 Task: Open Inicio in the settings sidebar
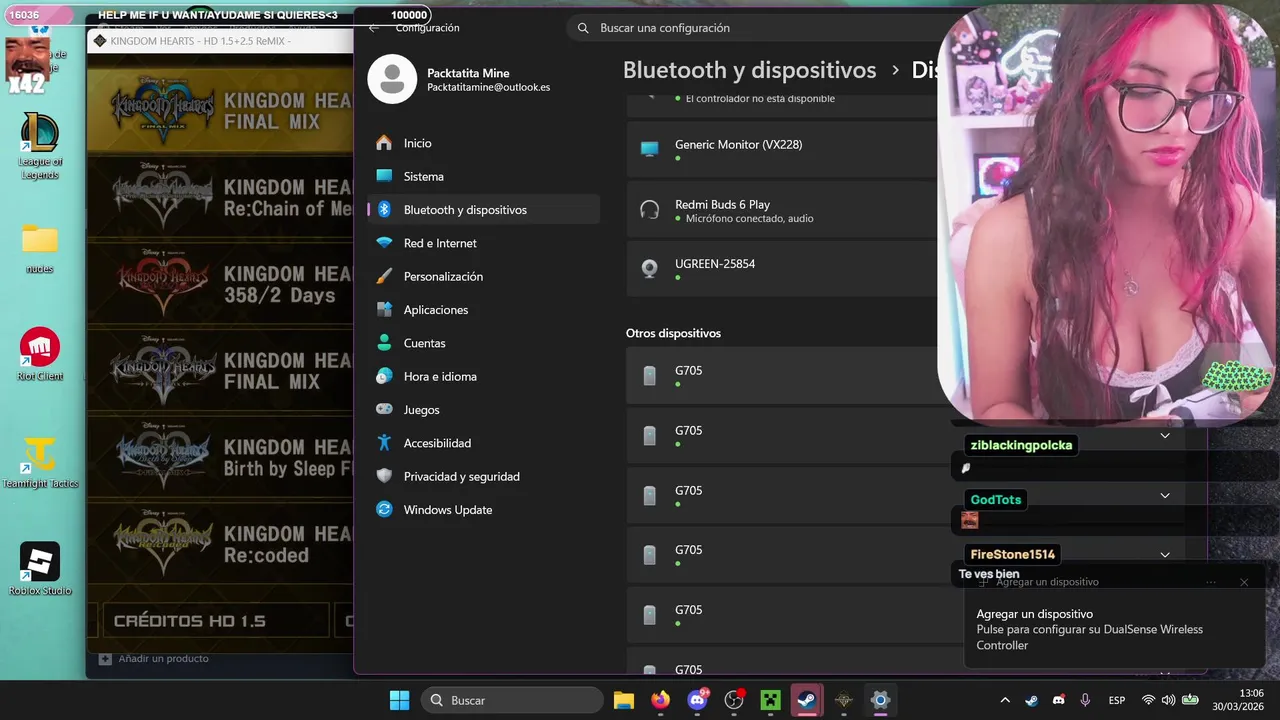click(x=484, y=143)
